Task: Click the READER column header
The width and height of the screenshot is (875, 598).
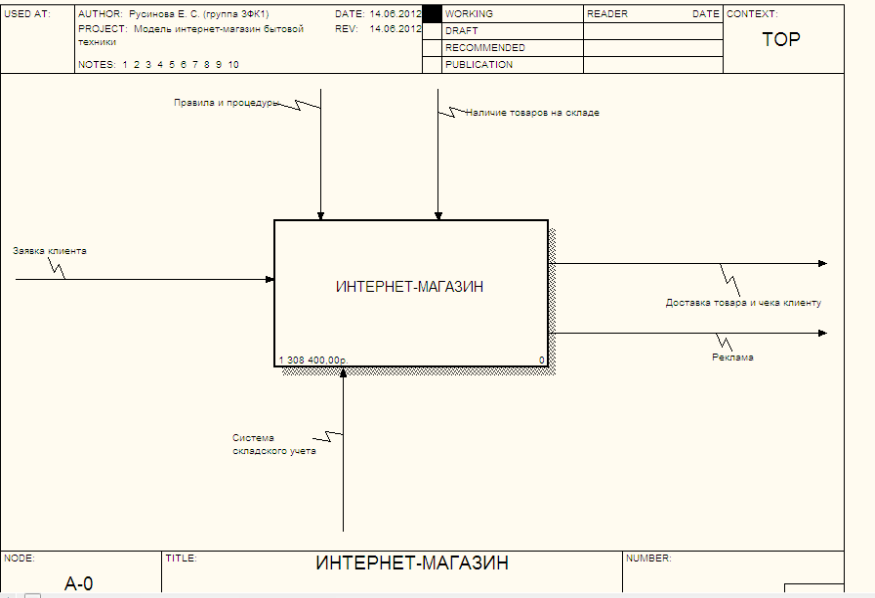Action: click(607, 14)
